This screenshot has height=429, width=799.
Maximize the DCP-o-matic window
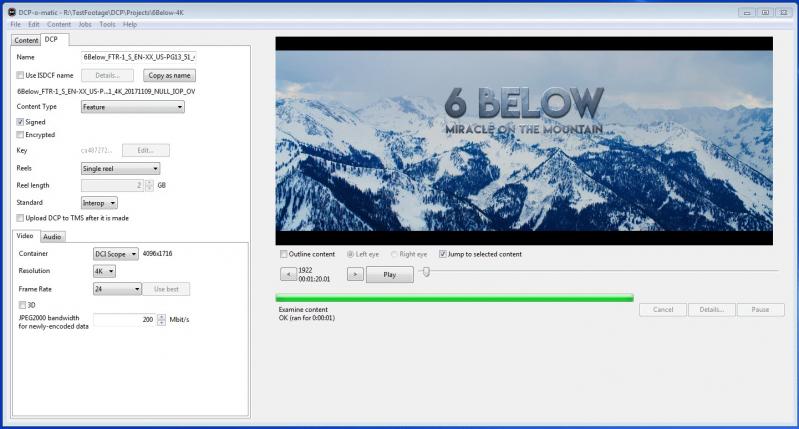(765, 13)
